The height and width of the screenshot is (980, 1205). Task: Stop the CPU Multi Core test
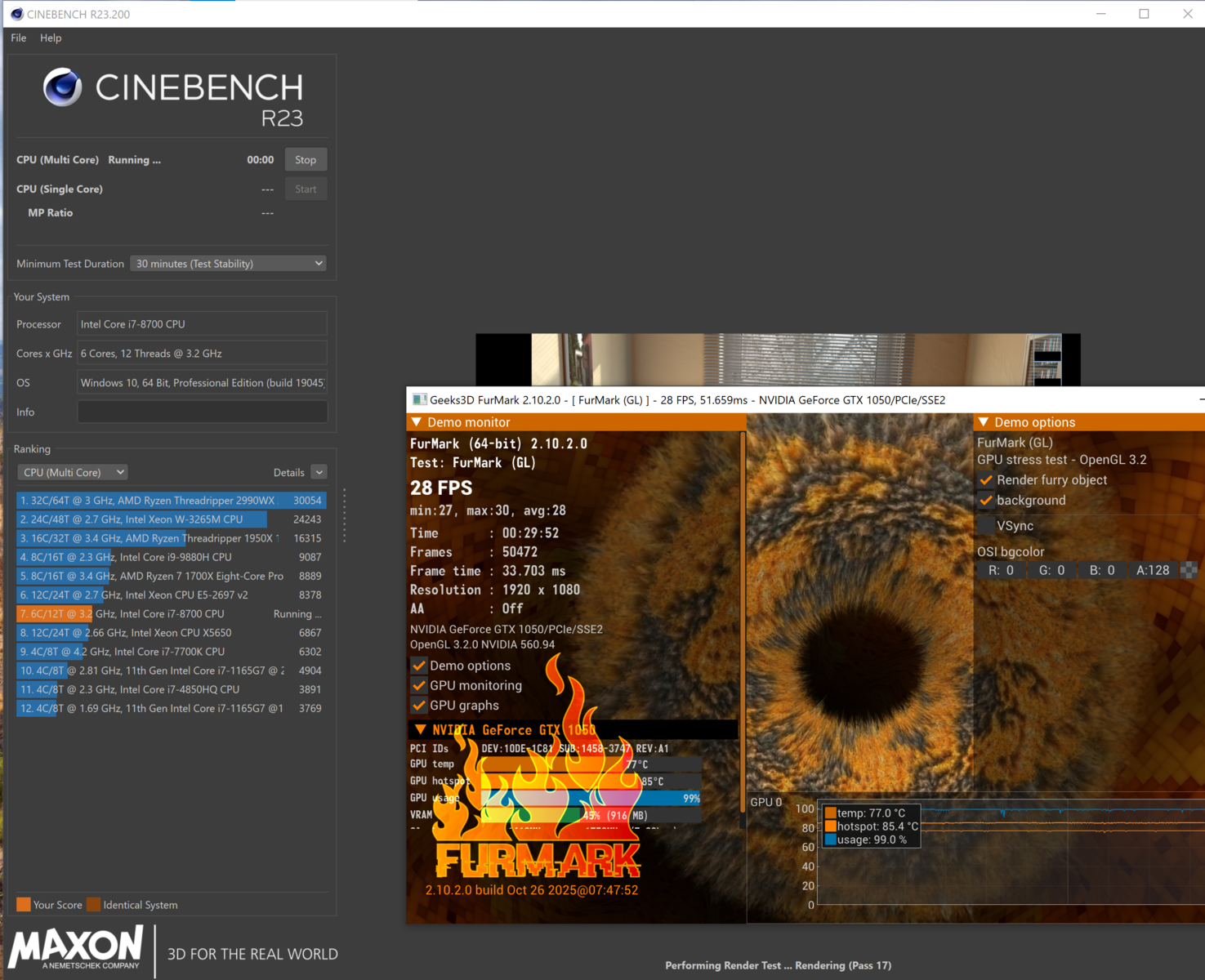(306, 159)
